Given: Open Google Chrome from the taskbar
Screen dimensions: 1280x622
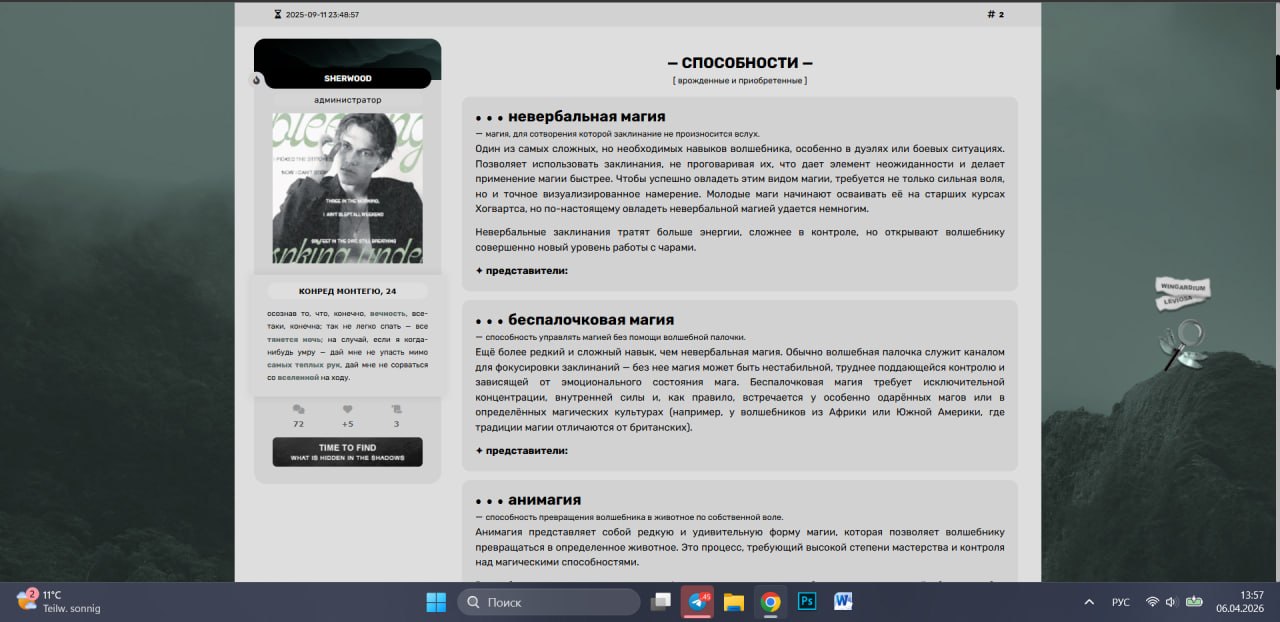Looking at the screenshot, I should (770, 602).
